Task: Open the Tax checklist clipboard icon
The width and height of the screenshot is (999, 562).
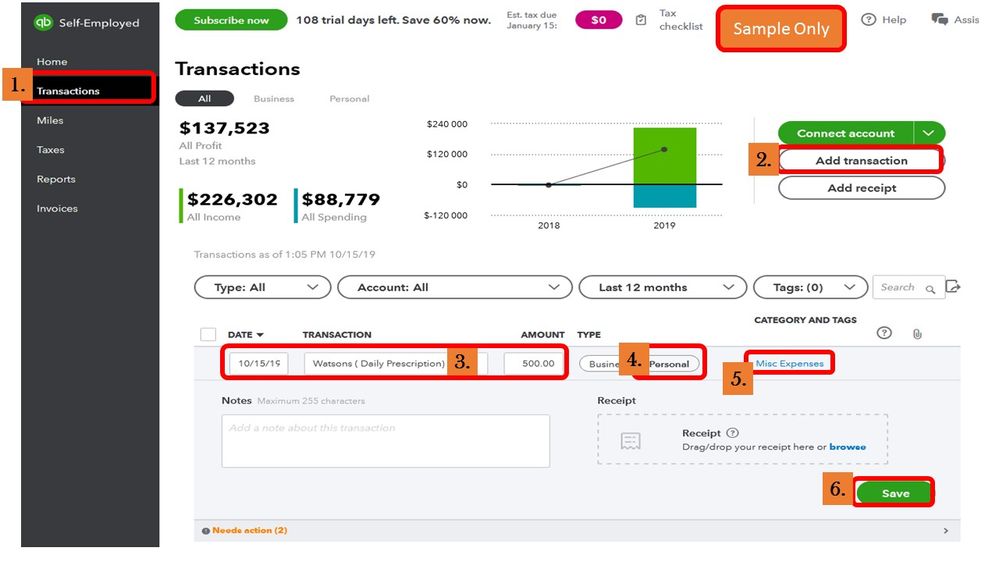Action: click(x=641, y=20)
